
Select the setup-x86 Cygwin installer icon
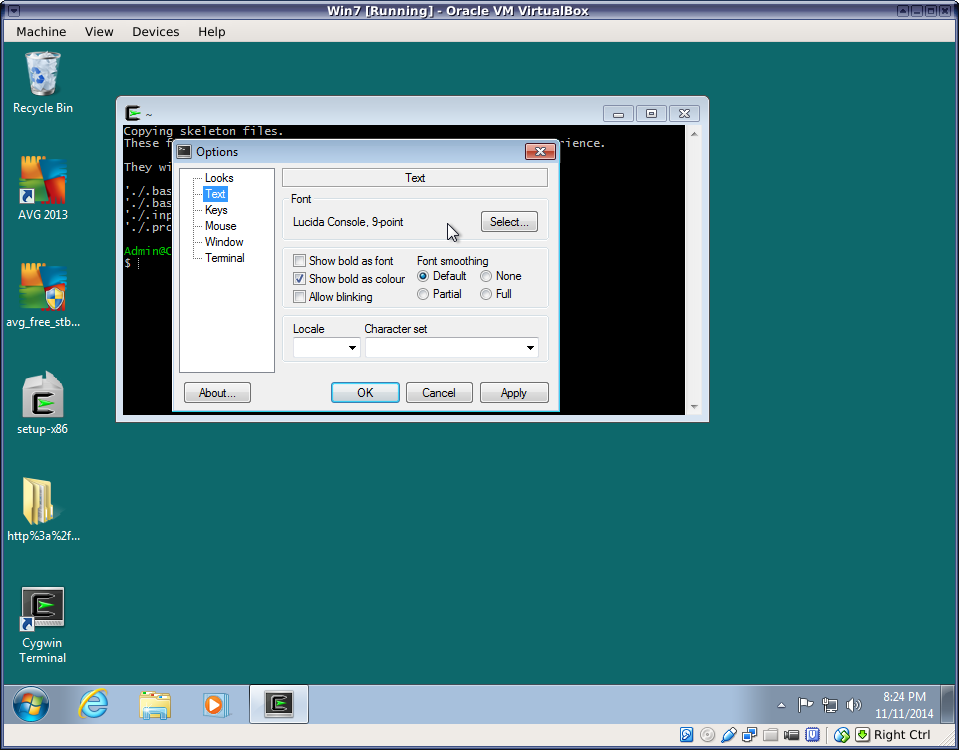[x=42, y=403]
